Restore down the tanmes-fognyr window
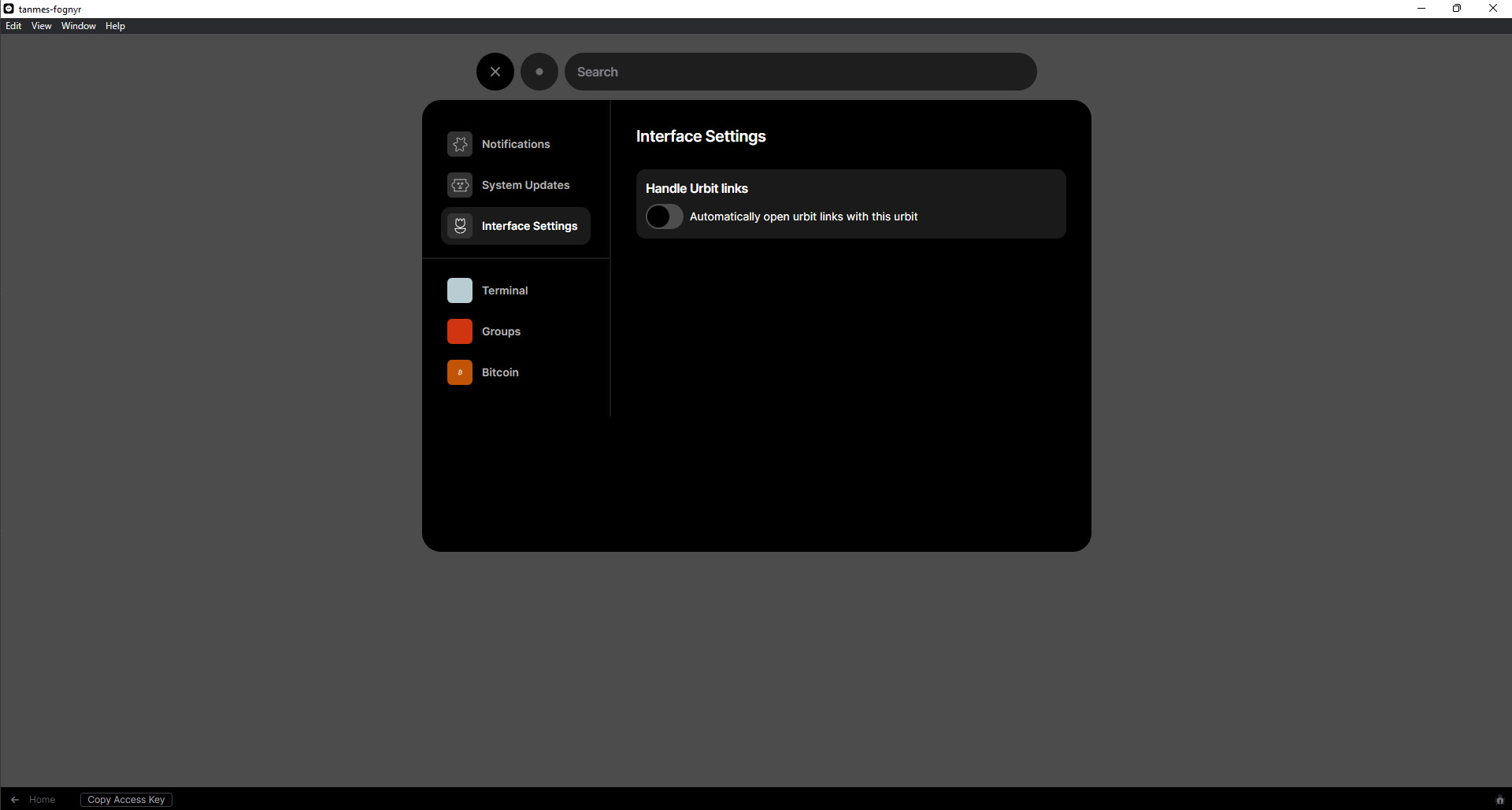Image resolution: width=1512 pixels, height=810 pixels. coord(1457,9)
